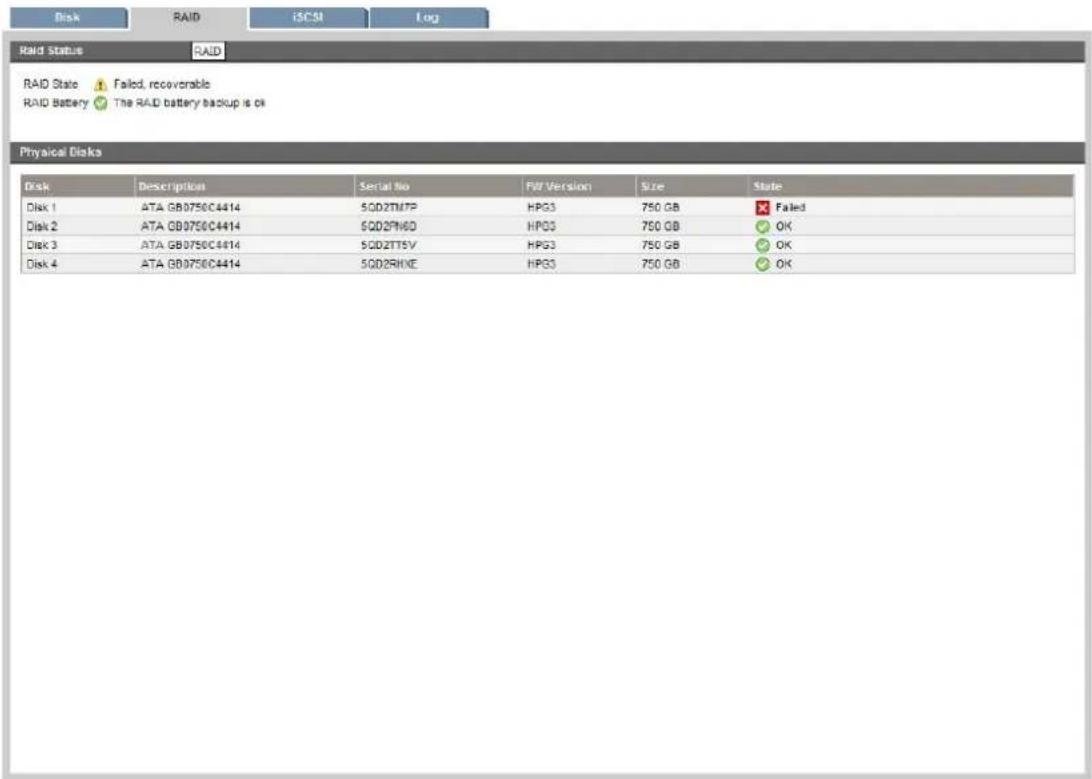The width and height of the screenshot is (1092, 779).
Task: Click the Failed state text of Disk 1
Action: point(790,207)
